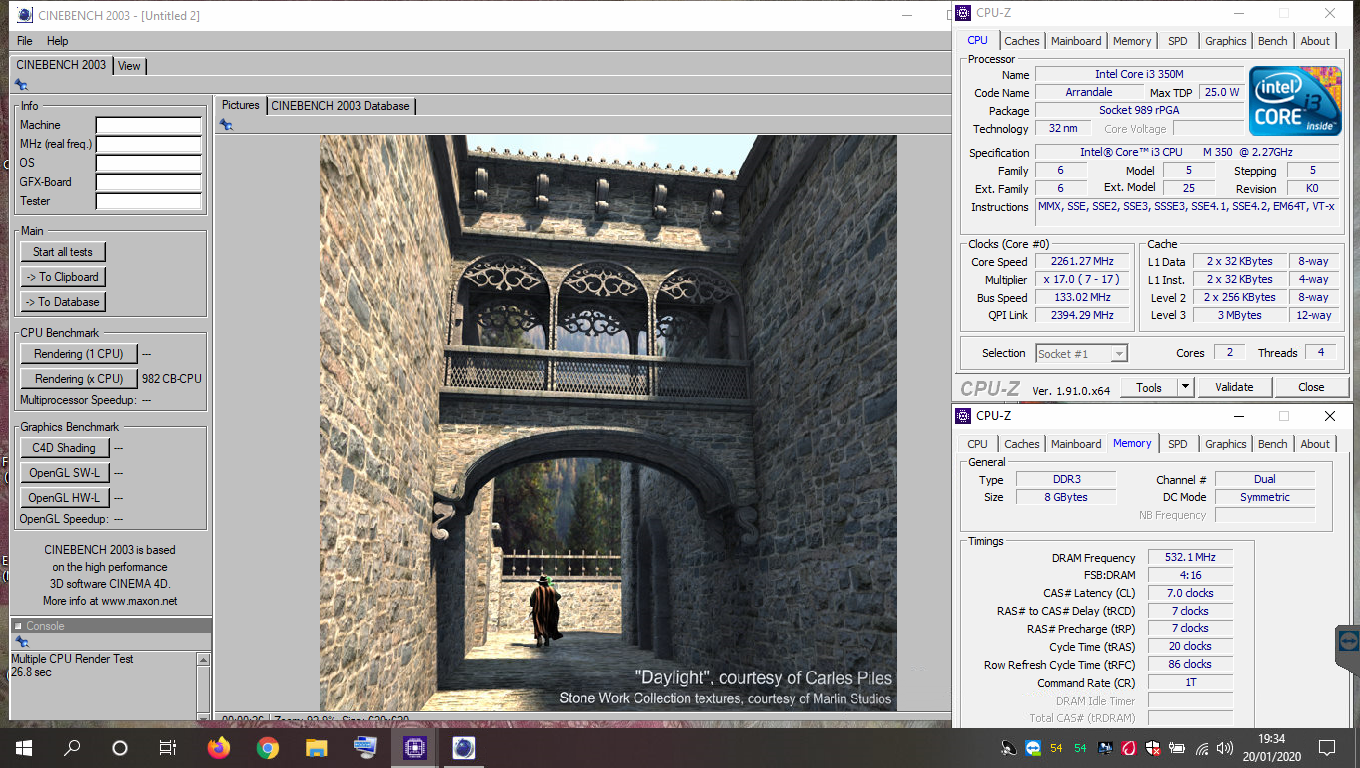This screenshot has height=768, width=1360.
Task: Click the Machine input field
Action: click(149, 126)
